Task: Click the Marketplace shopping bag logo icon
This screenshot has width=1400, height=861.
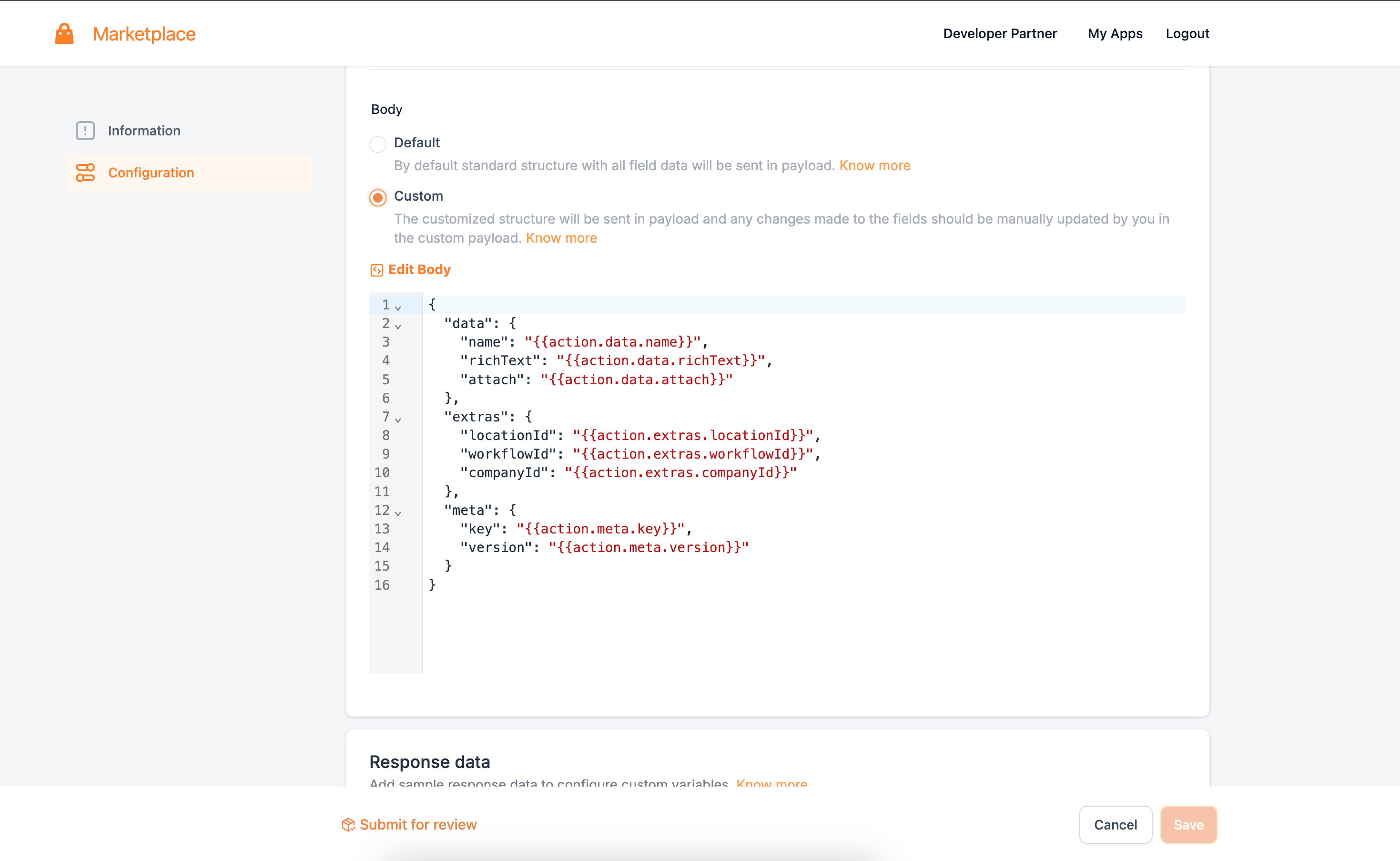Action: point(64,33)
